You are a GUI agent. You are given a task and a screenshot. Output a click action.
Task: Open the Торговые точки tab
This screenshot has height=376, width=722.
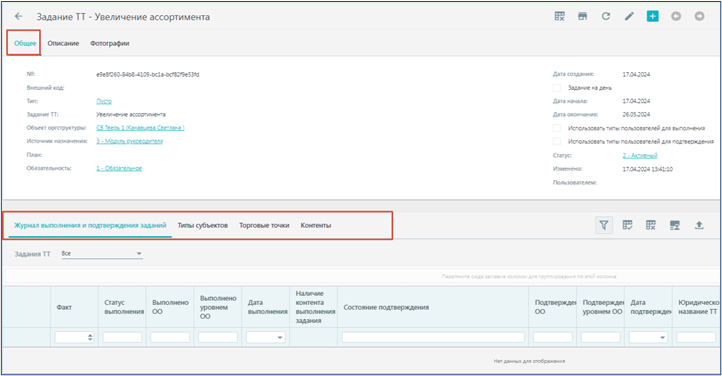(x=264, y=226)
